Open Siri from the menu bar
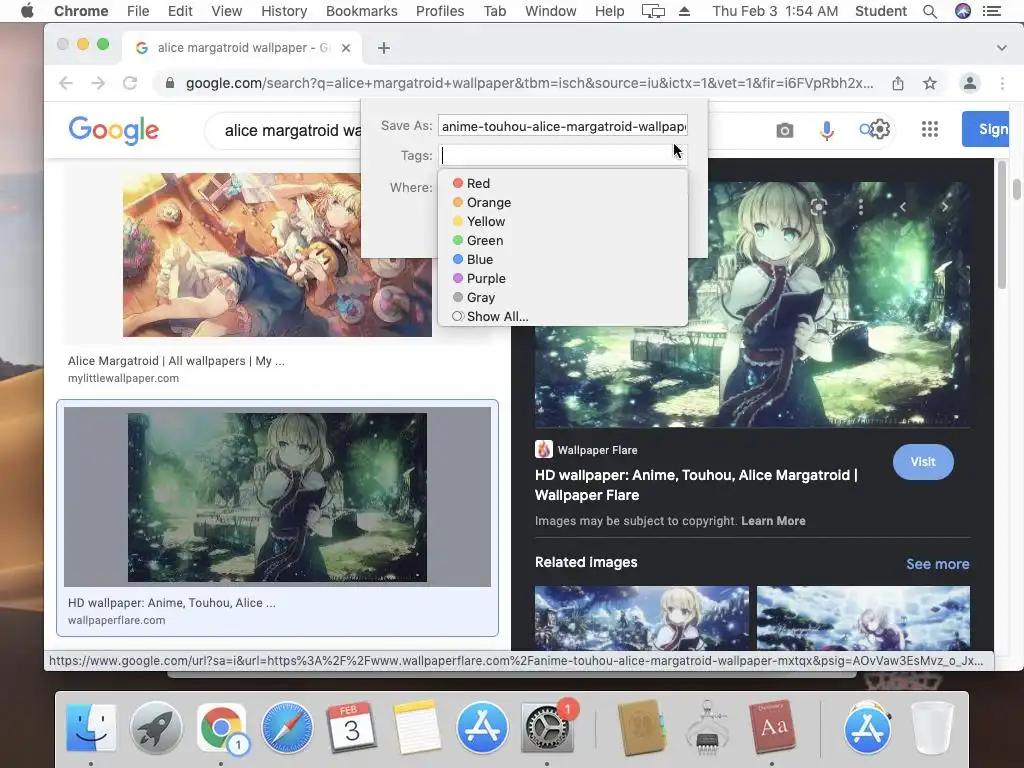The image size is (1024, 768). coord(963,11)
